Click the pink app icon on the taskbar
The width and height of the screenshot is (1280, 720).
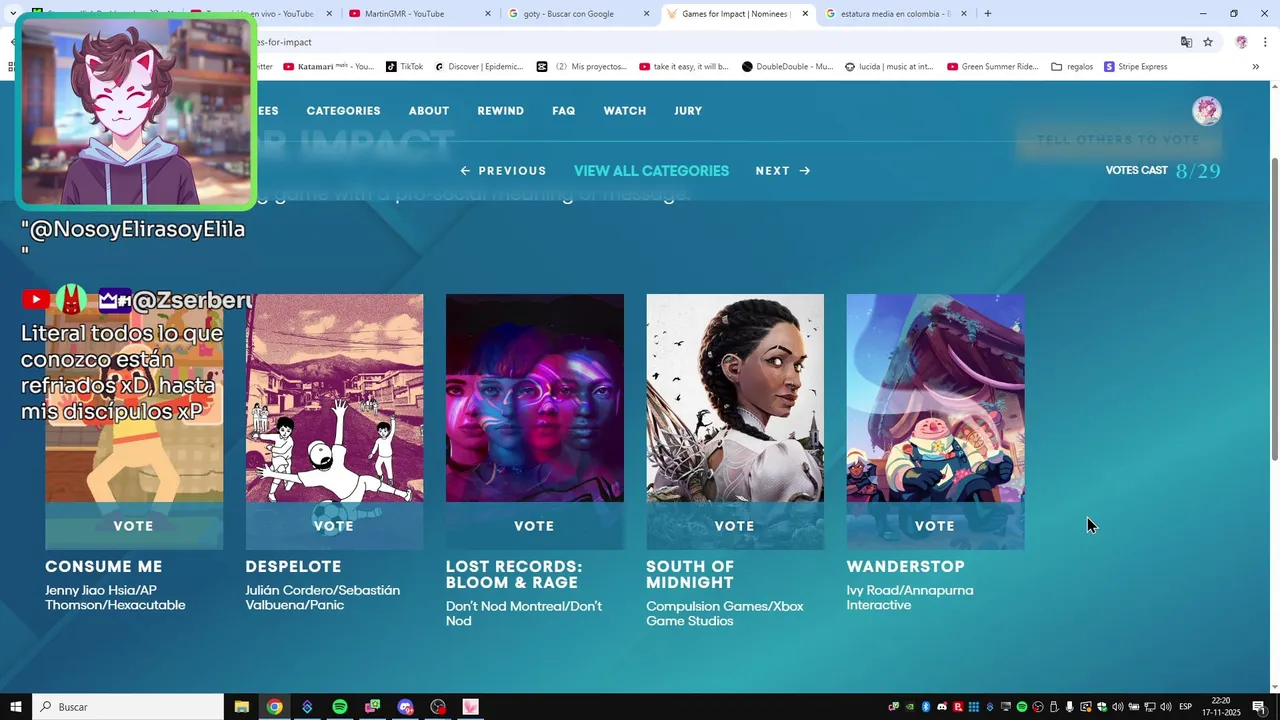[471, 707]
